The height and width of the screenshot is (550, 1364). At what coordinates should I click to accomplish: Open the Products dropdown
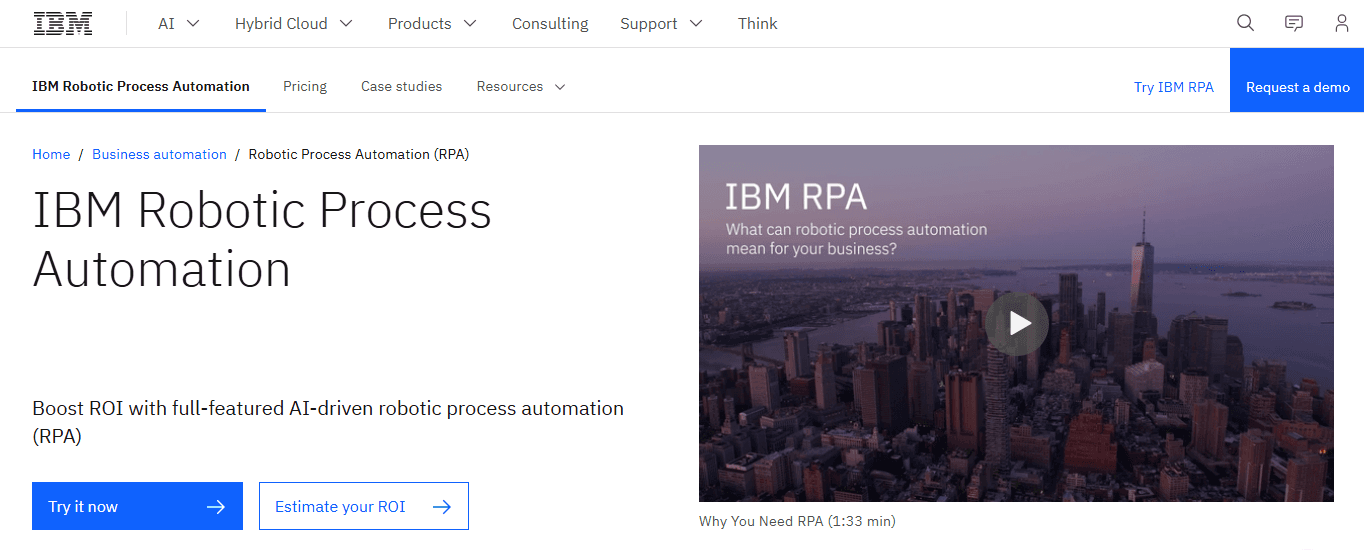click(432, 24)
